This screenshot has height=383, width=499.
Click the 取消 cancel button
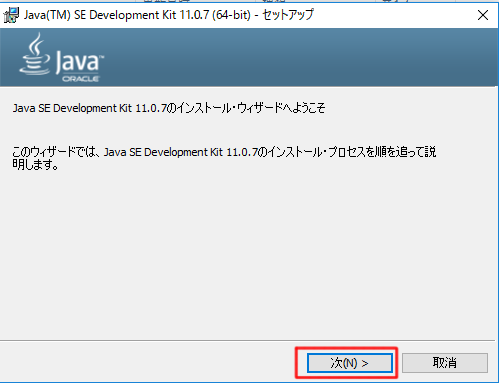(445, 363)
